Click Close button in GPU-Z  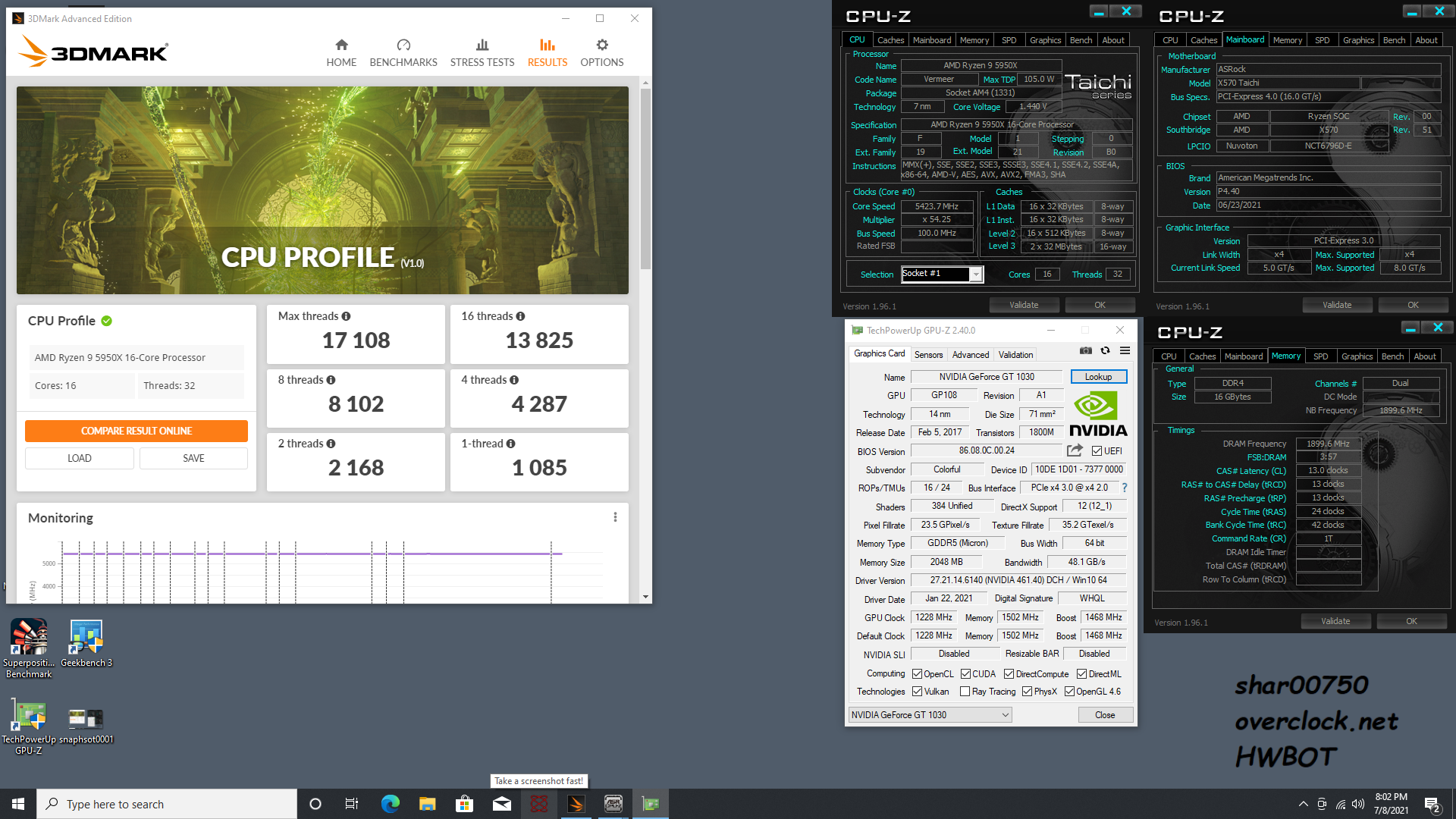point(1105,715)
